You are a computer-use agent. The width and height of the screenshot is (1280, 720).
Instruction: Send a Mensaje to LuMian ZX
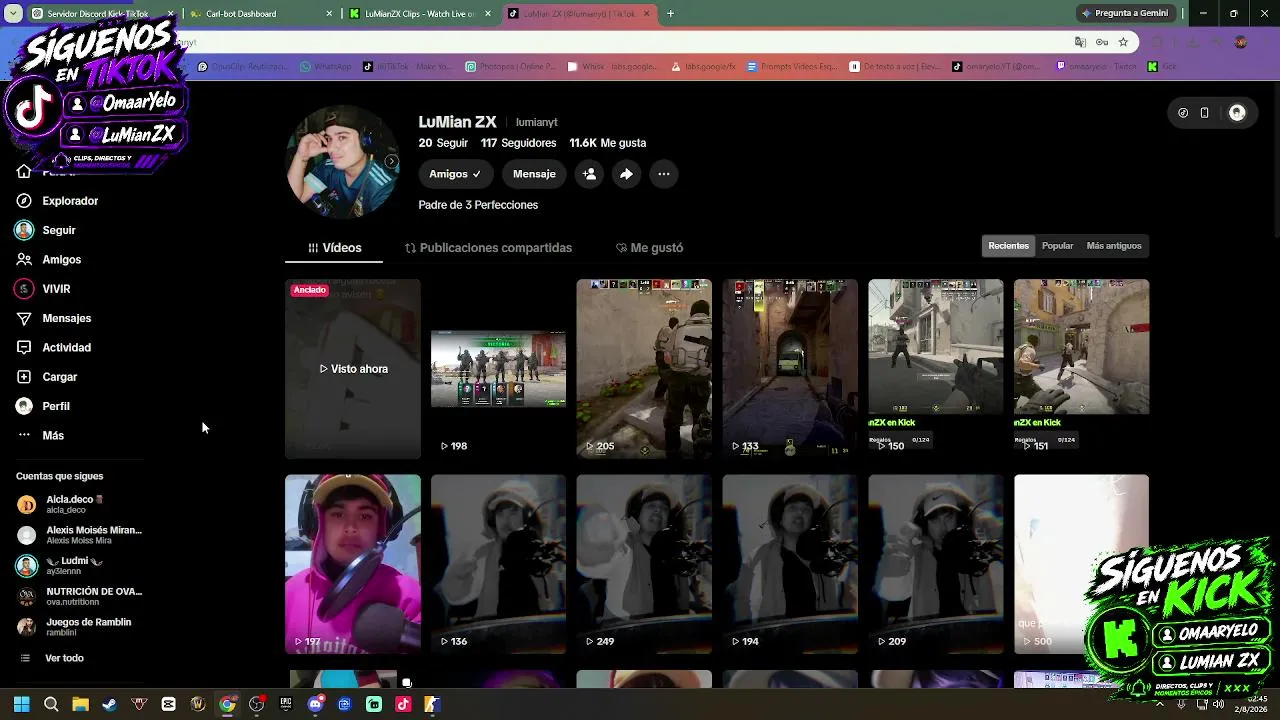coord(534,174)
